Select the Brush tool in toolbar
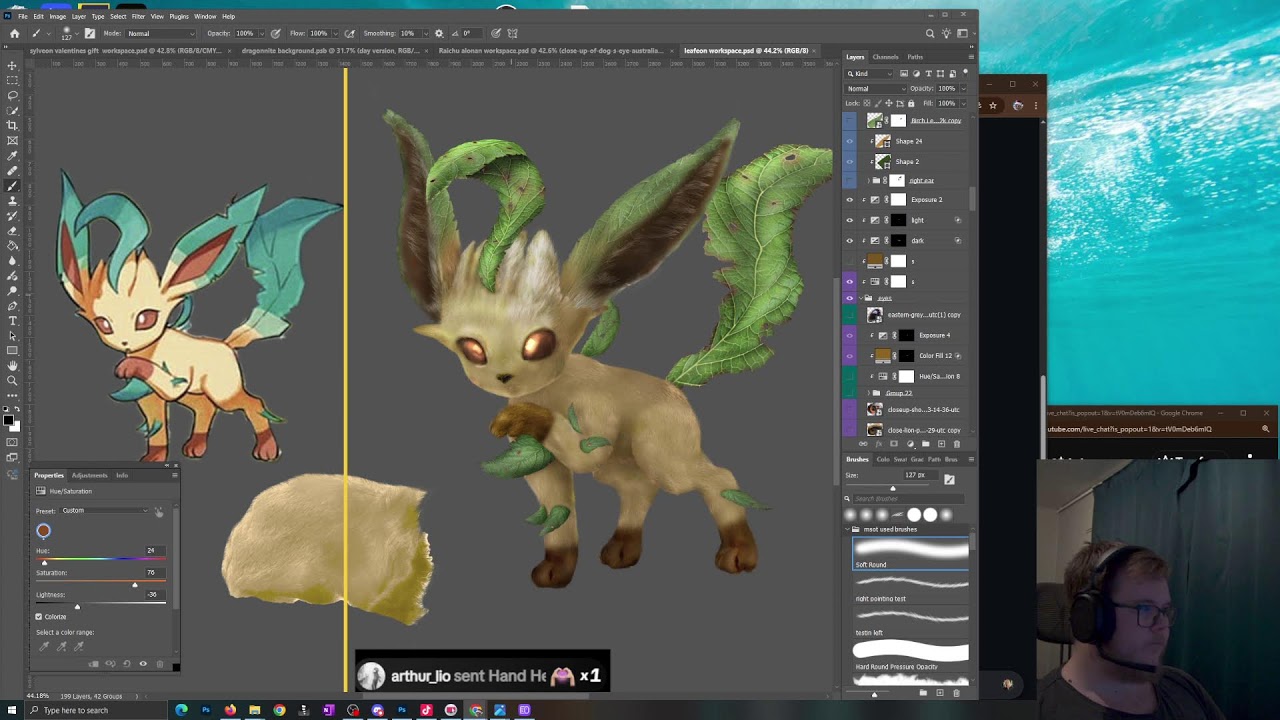The height and width of the screenshot is (720, 1280). coord(12,185)
